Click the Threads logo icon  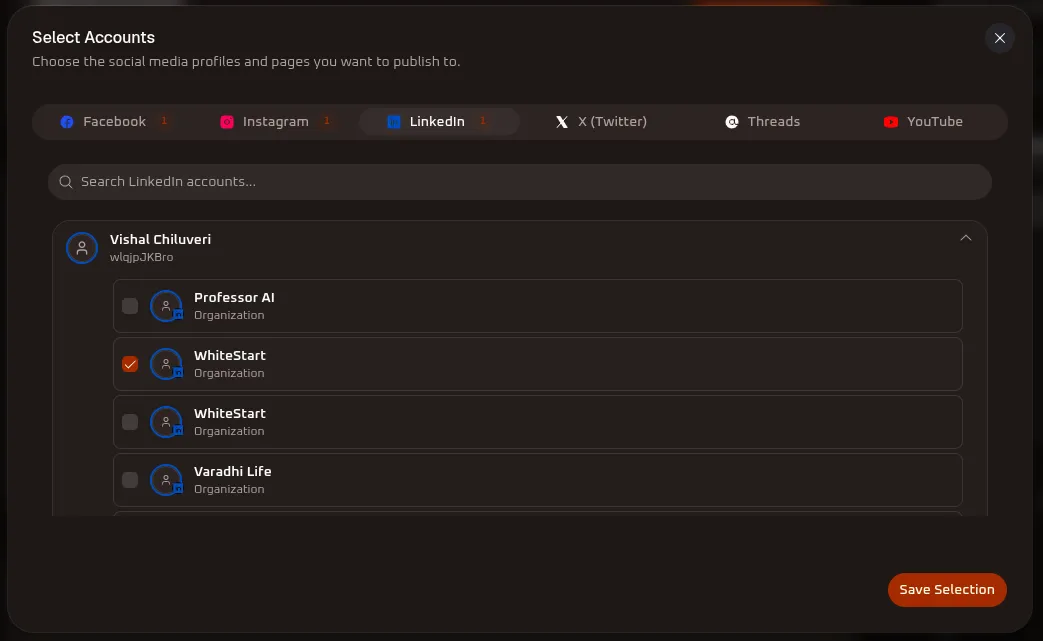coord(732,122)
